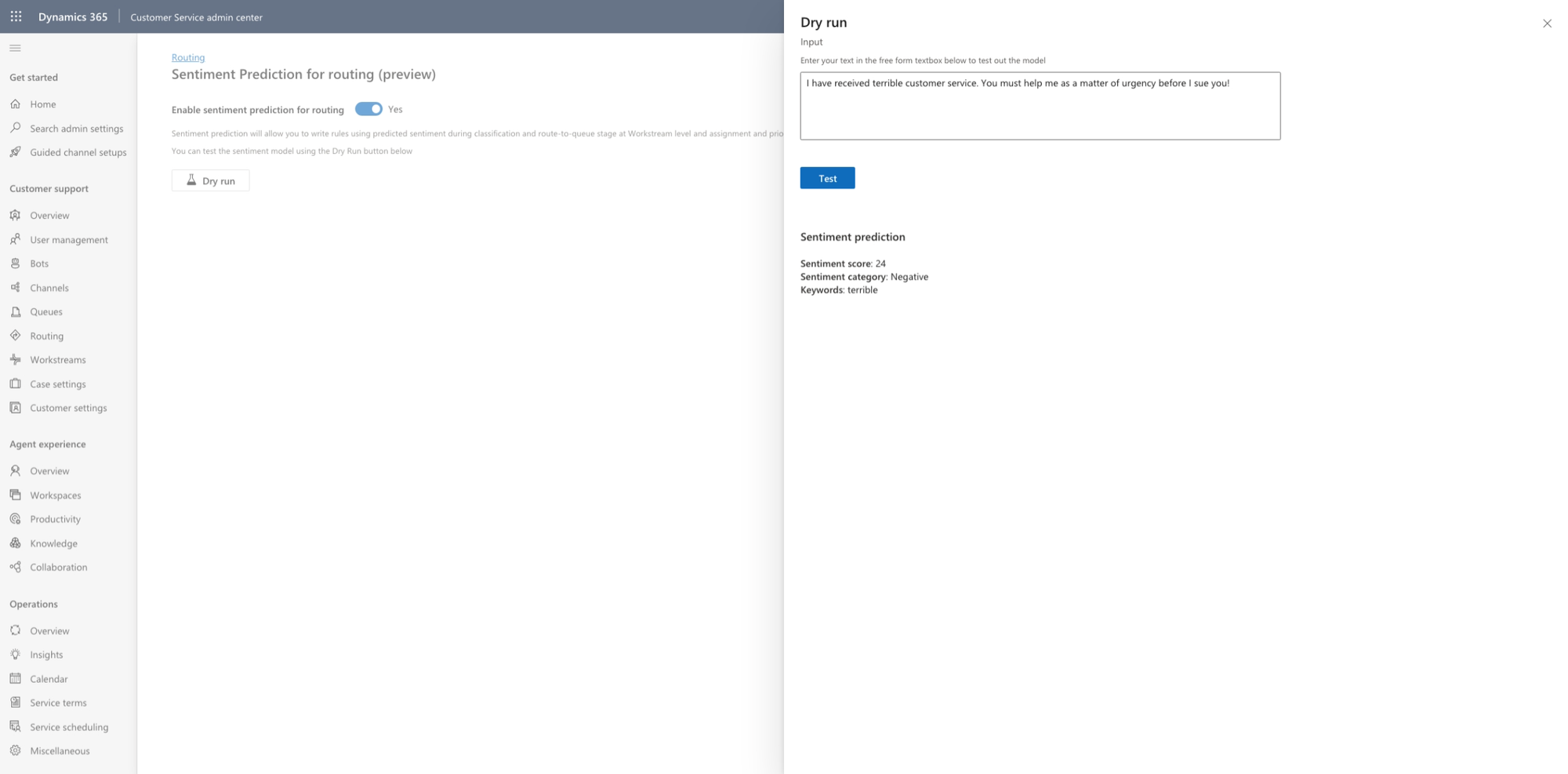Run the blue Test button

click(827, 178)
